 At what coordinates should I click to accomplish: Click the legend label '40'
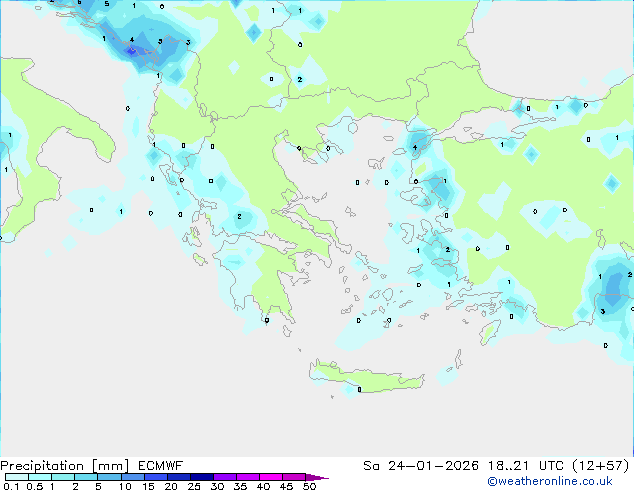coord(263,486)
